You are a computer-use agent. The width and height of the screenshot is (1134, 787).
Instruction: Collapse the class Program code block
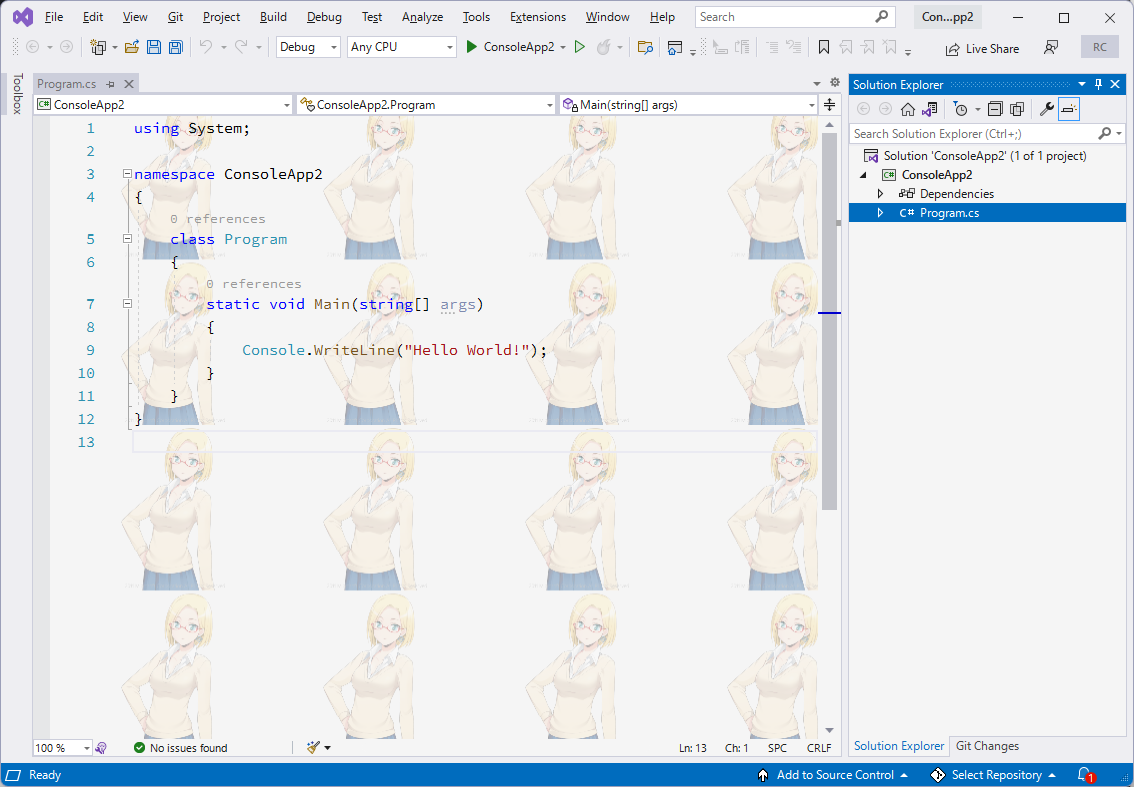click(127, 239)
